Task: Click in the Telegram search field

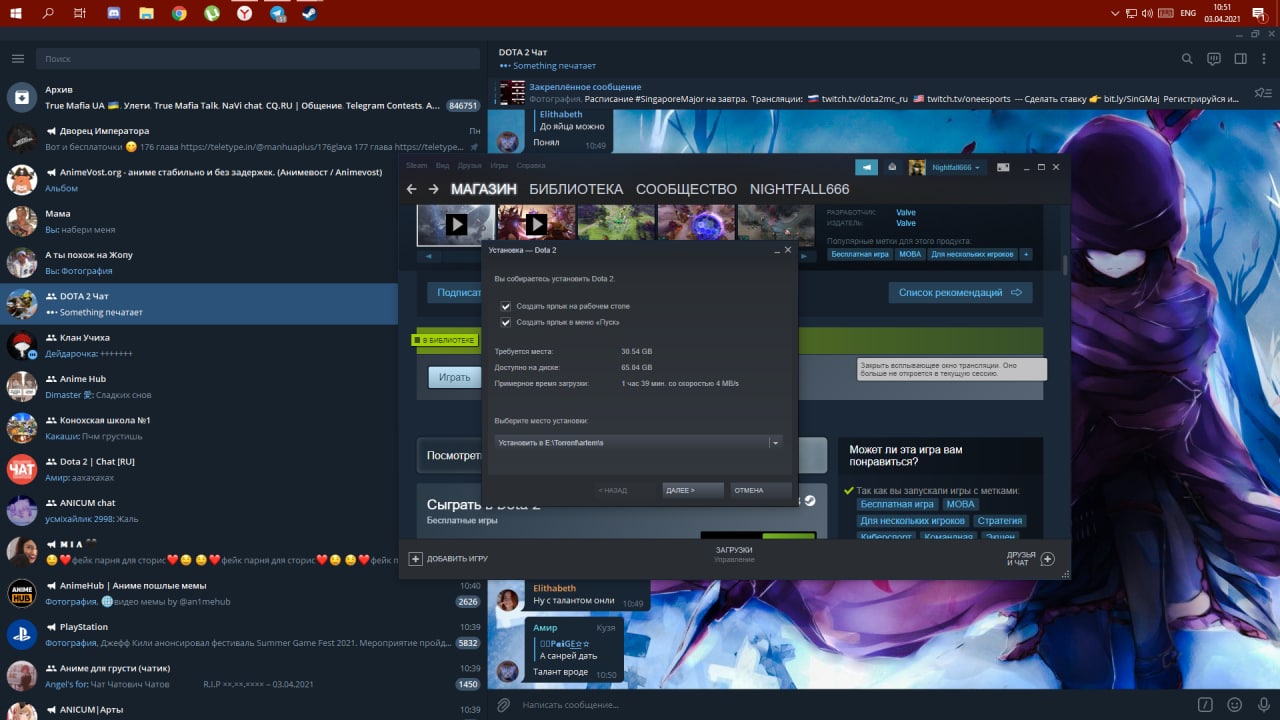Action: pyautogui.click(x=258, y=59)
